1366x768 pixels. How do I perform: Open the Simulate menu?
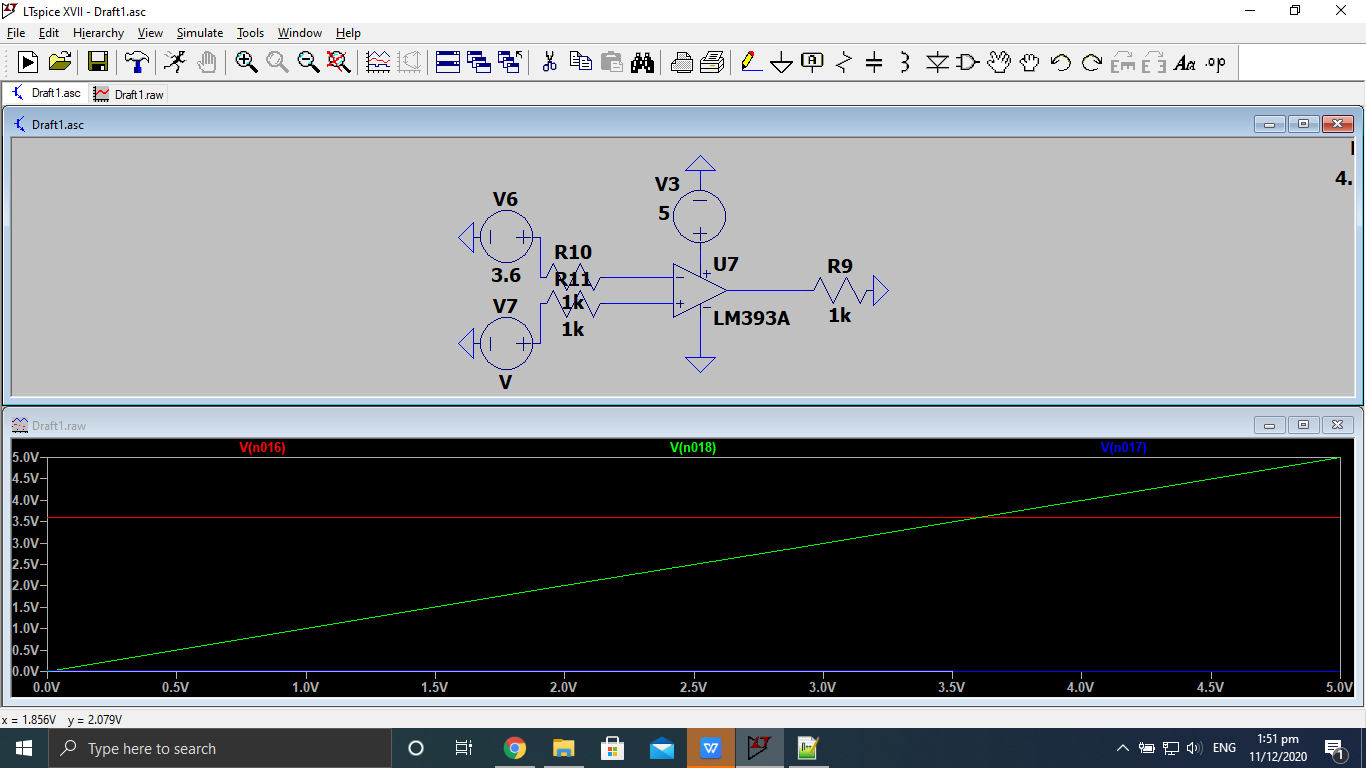(200, 33)
